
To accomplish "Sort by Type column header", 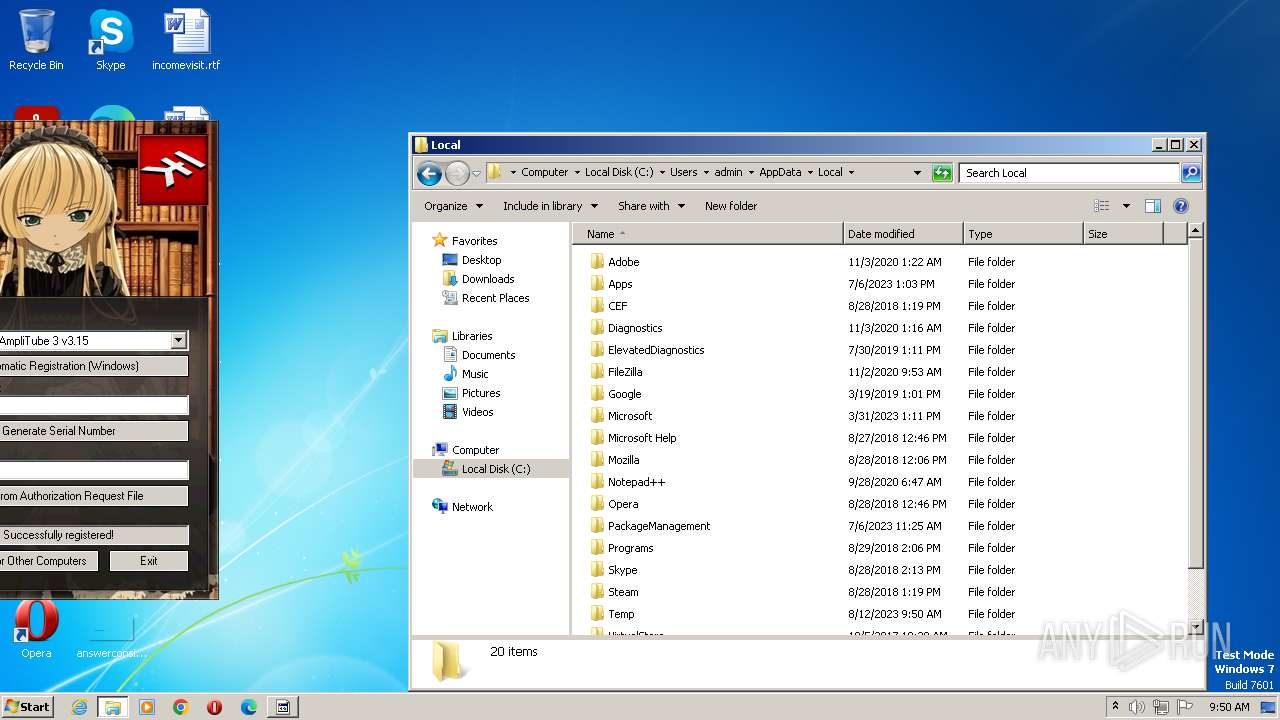I will click(x=1023, y=234).
